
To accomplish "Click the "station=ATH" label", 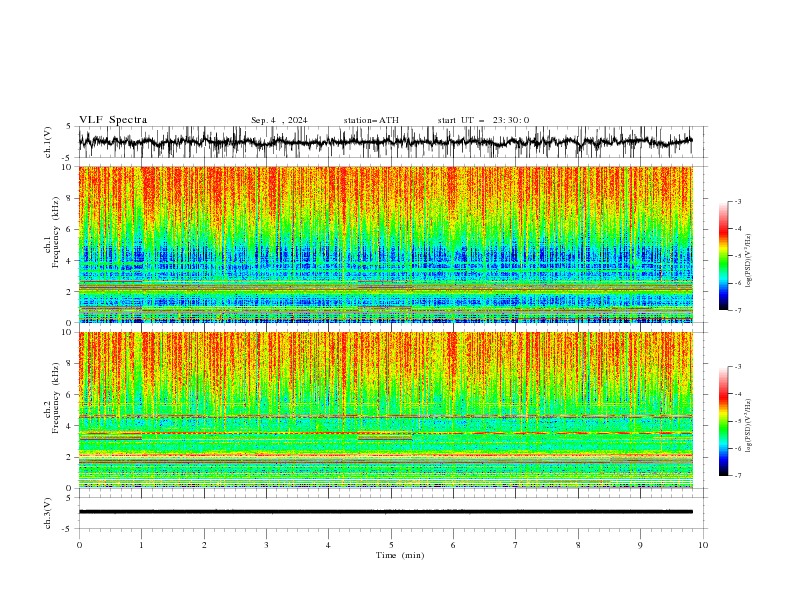I will click(x=371, y=120).
